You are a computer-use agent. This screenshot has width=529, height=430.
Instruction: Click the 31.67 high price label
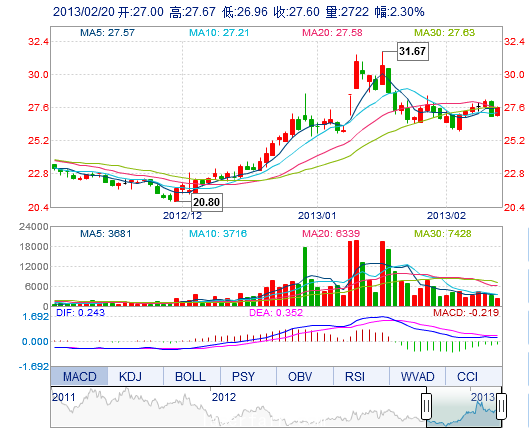point(413,51)
